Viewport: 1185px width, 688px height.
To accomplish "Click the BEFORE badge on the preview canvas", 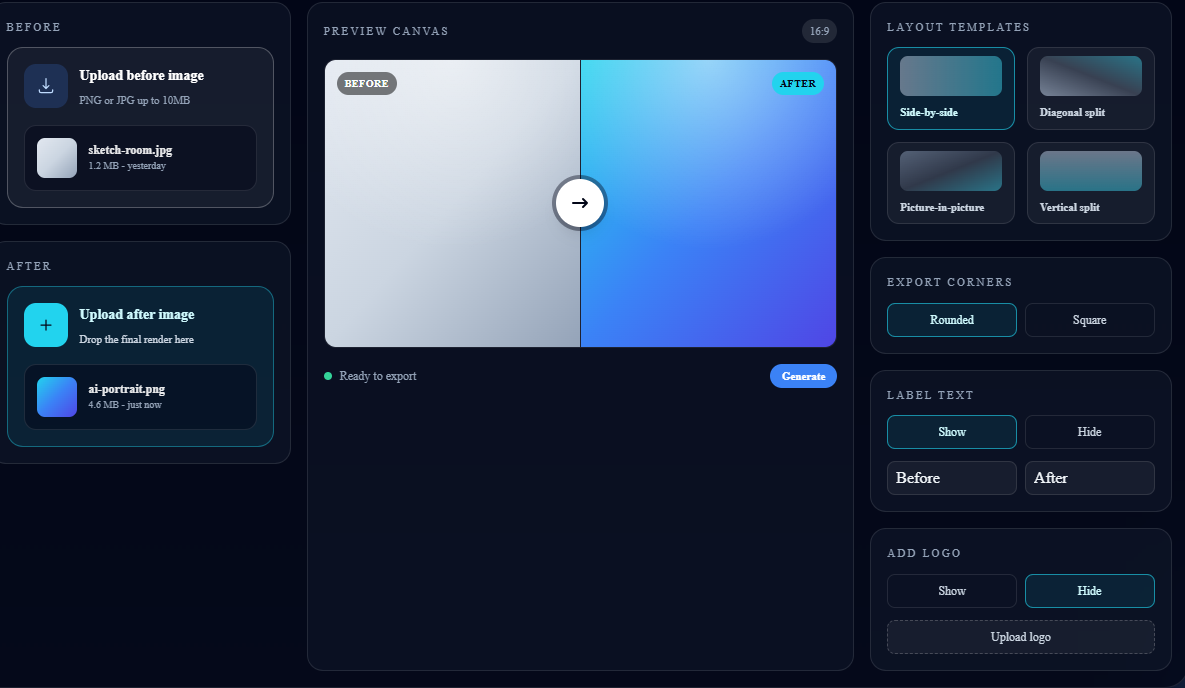I will click(366, 83).
